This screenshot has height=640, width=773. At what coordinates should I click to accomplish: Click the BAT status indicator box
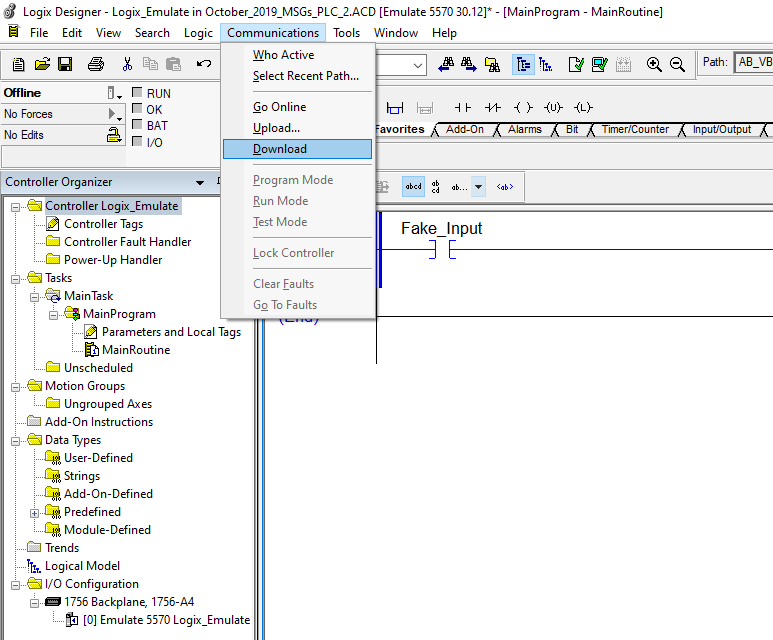(138, 124)
